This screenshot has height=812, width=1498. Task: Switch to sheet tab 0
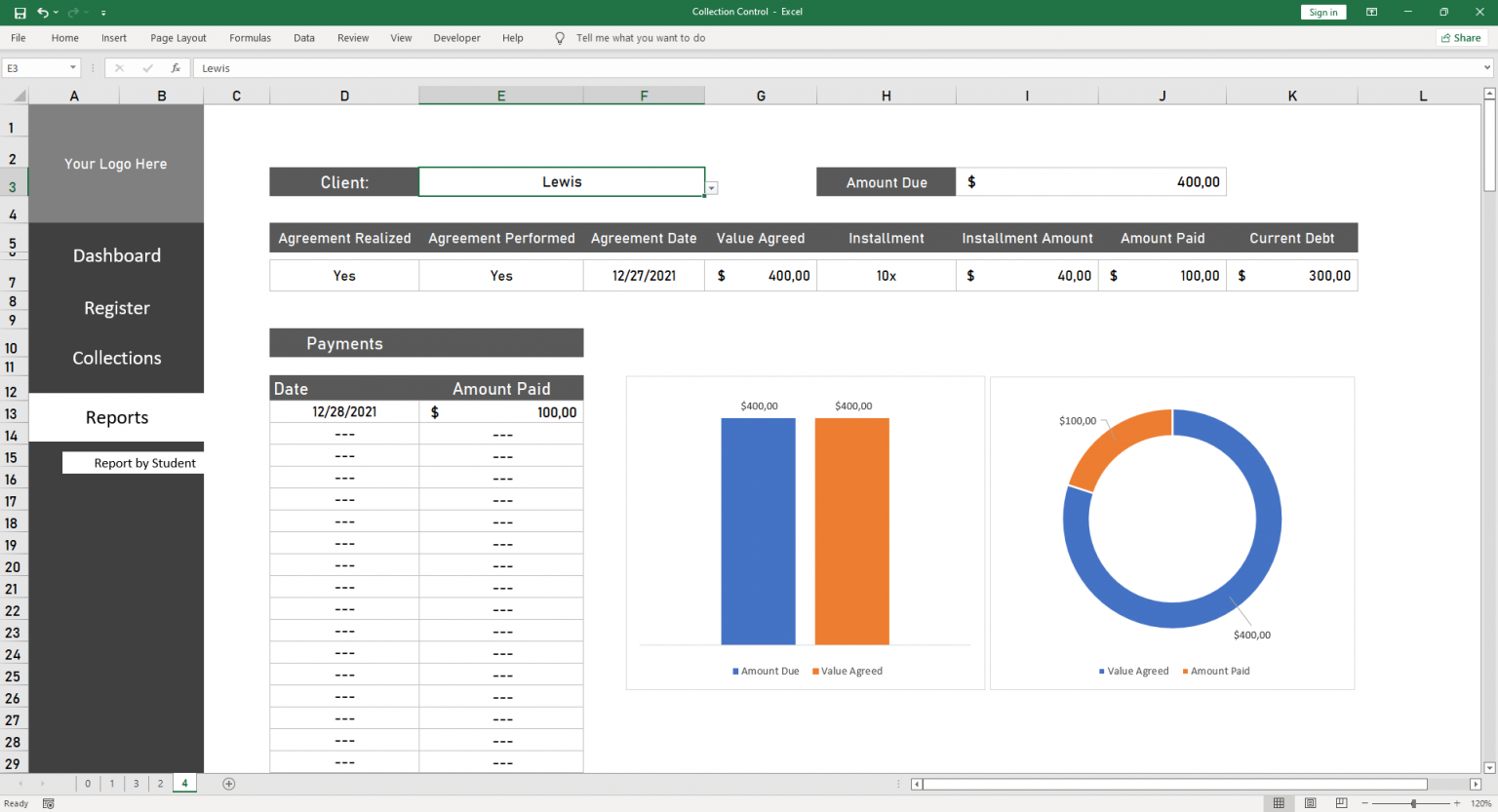(88, 784)
